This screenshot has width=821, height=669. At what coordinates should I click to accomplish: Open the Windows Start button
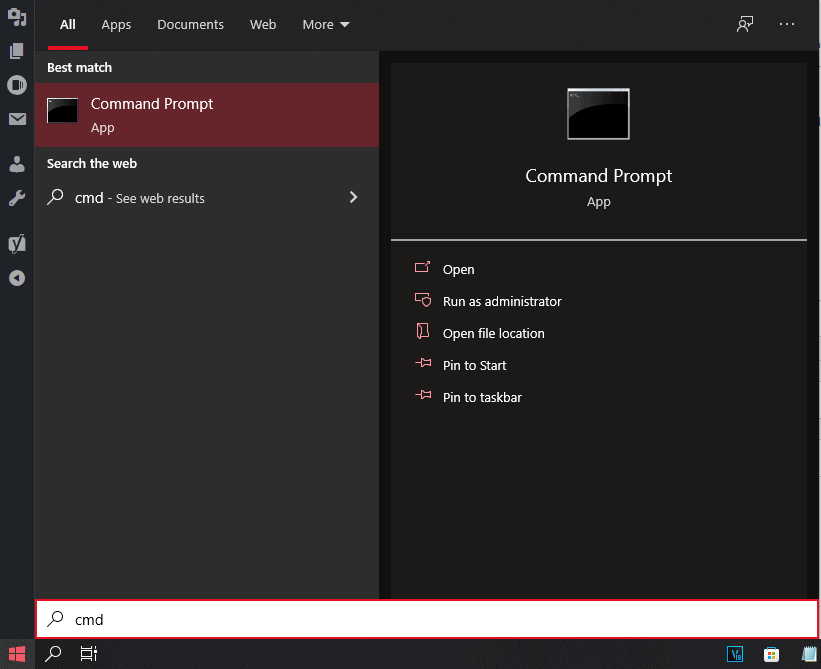point(17,654)
